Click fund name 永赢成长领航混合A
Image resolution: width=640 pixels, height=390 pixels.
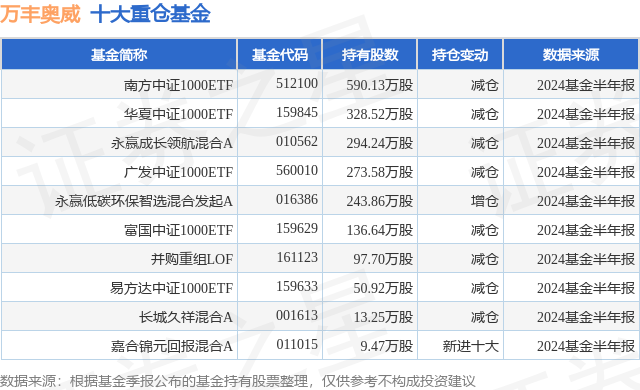coord(172,143)
